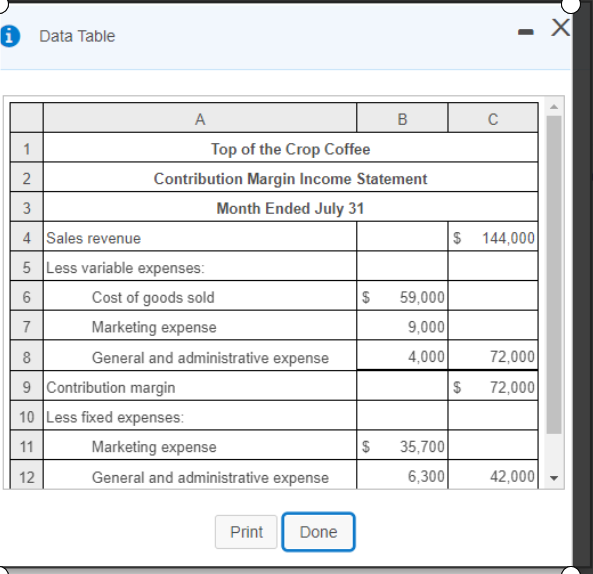Click the 'Data Table' dialog title

77,36
